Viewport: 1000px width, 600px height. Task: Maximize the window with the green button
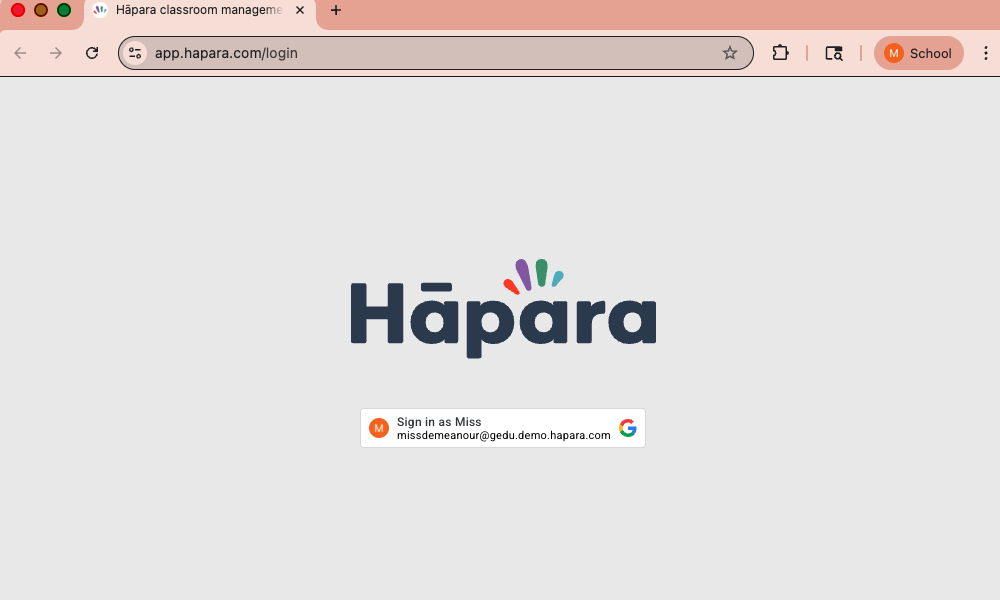pos(64,10)
